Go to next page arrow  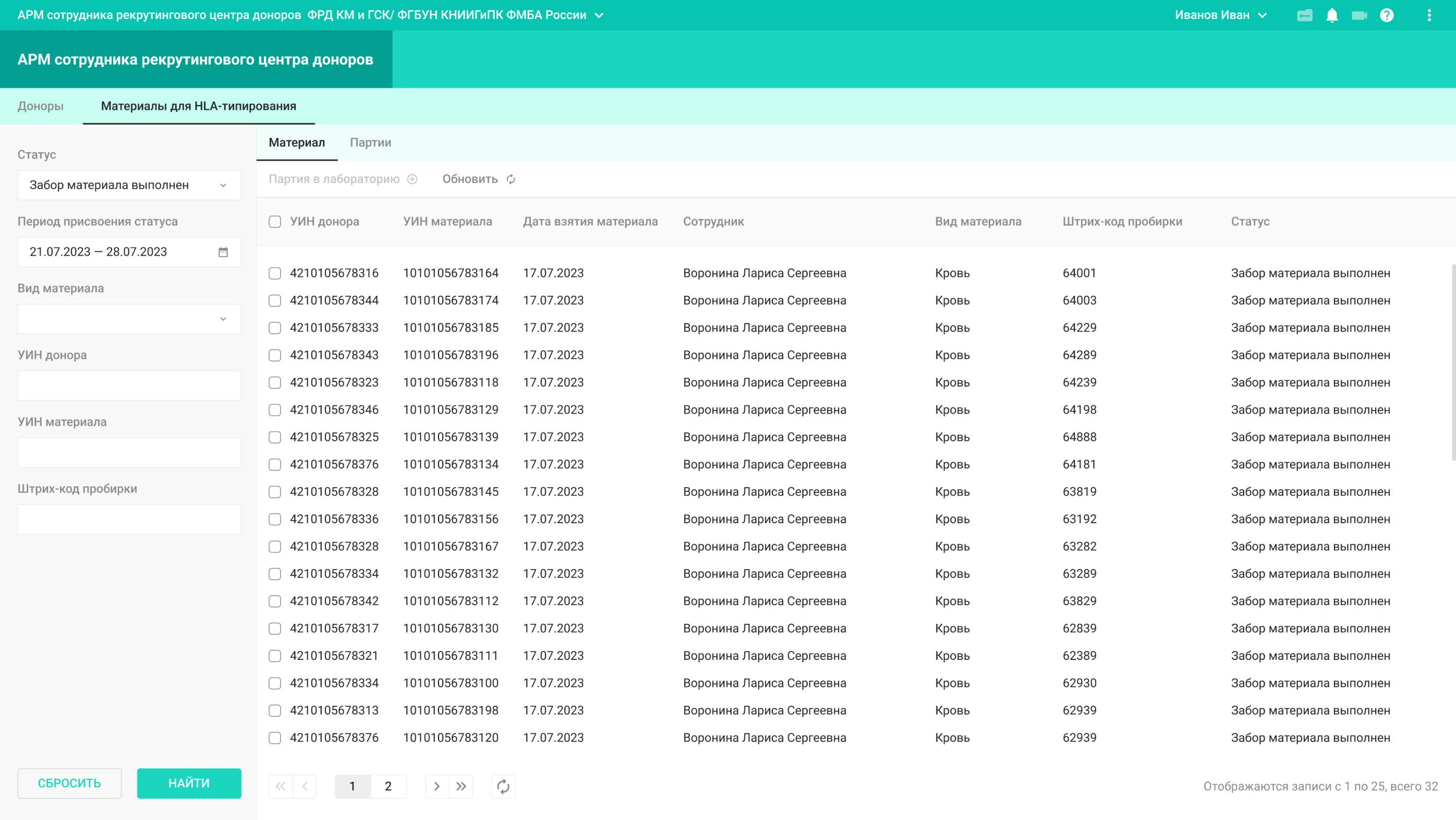[x=437, y=786]
